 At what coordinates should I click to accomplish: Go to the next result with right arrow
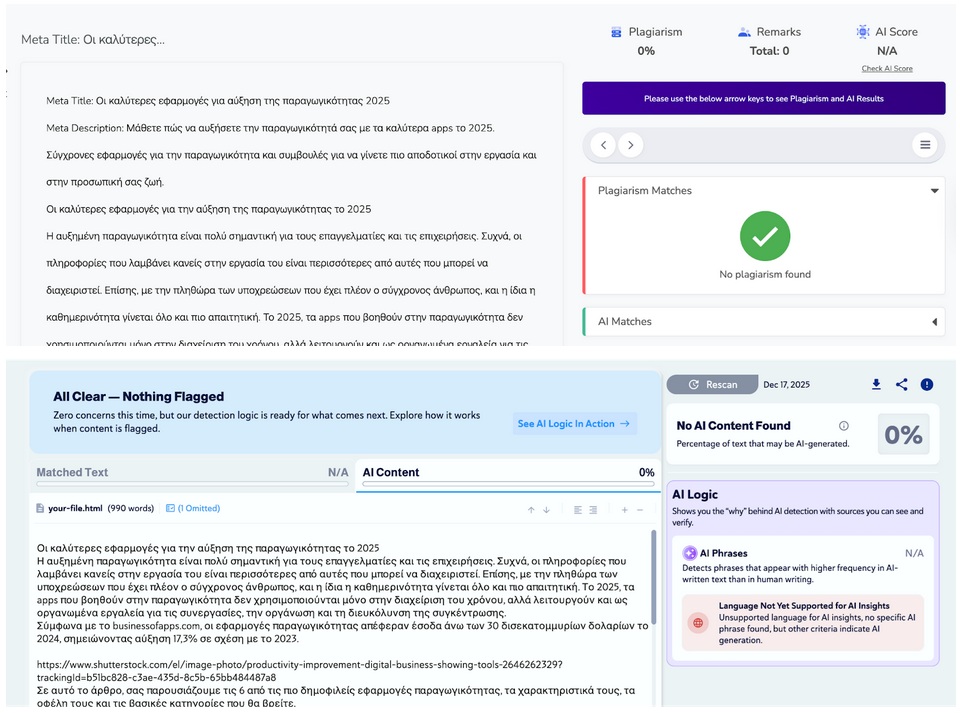(x=630, y=145)
